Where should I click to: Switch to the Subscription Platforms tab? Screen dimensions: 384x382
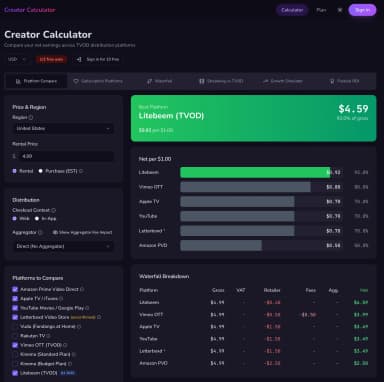click(x=98, y=81)
